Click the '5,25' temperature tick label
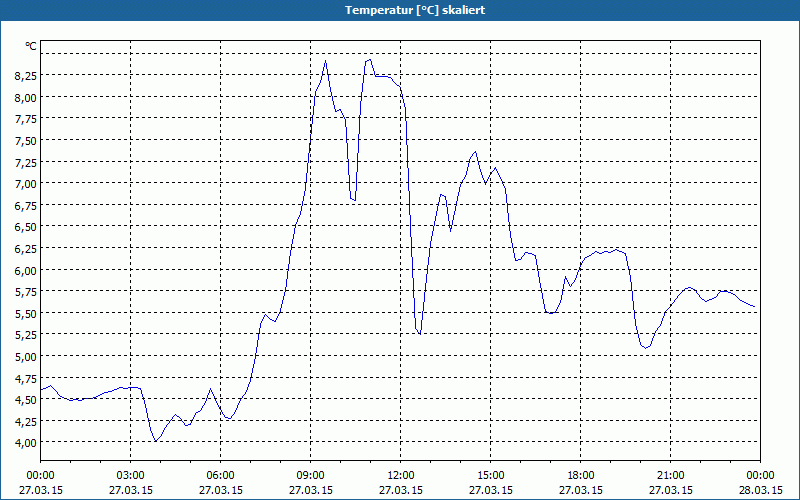The width and height of the screenshot is (800, 500). 26,335
